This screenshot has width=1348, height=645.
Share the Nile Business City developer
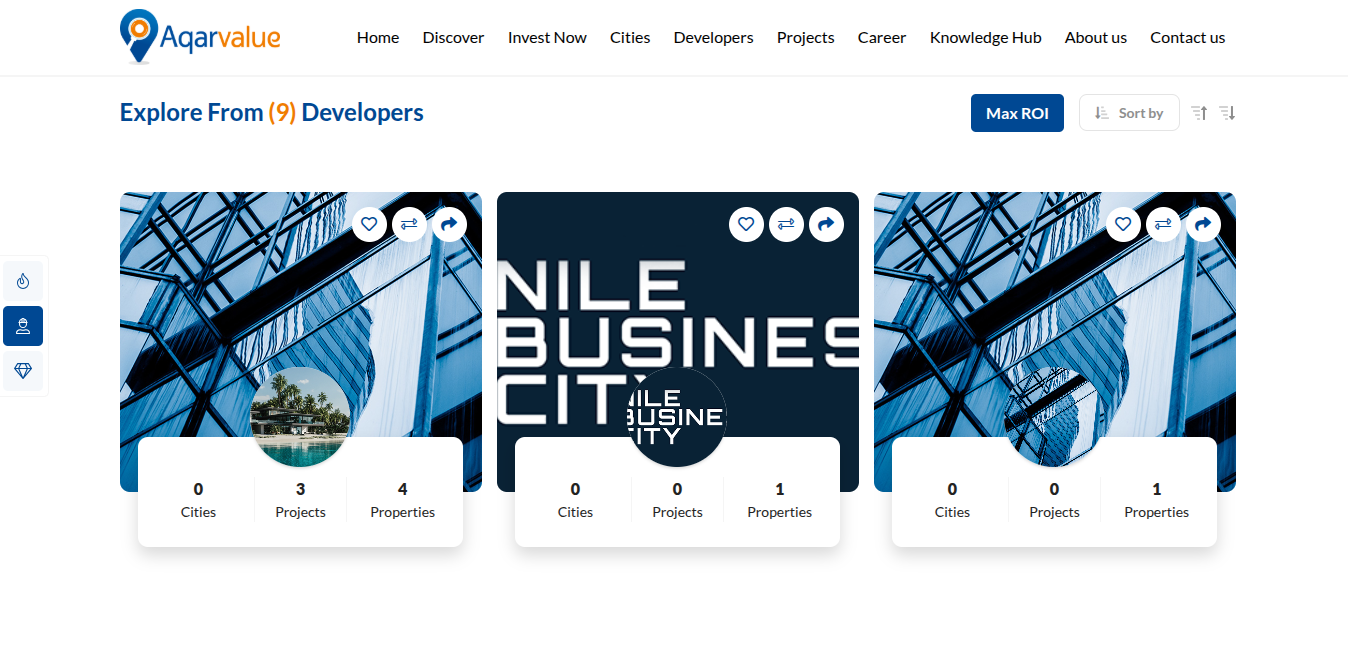coord(826,224)
